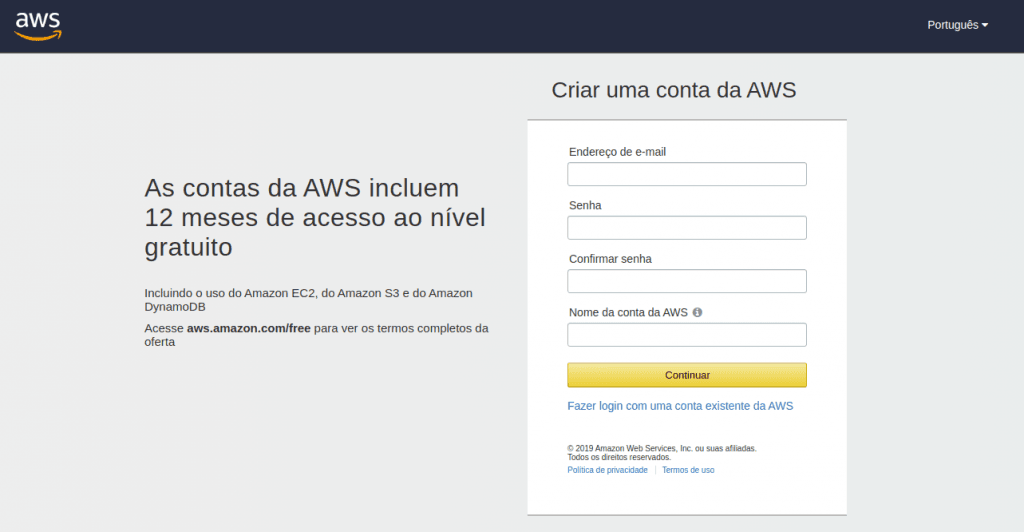The image size is (1024, 532).
Task: Click the Nome da conta da AWS label
Action: [x=628, y=312]
